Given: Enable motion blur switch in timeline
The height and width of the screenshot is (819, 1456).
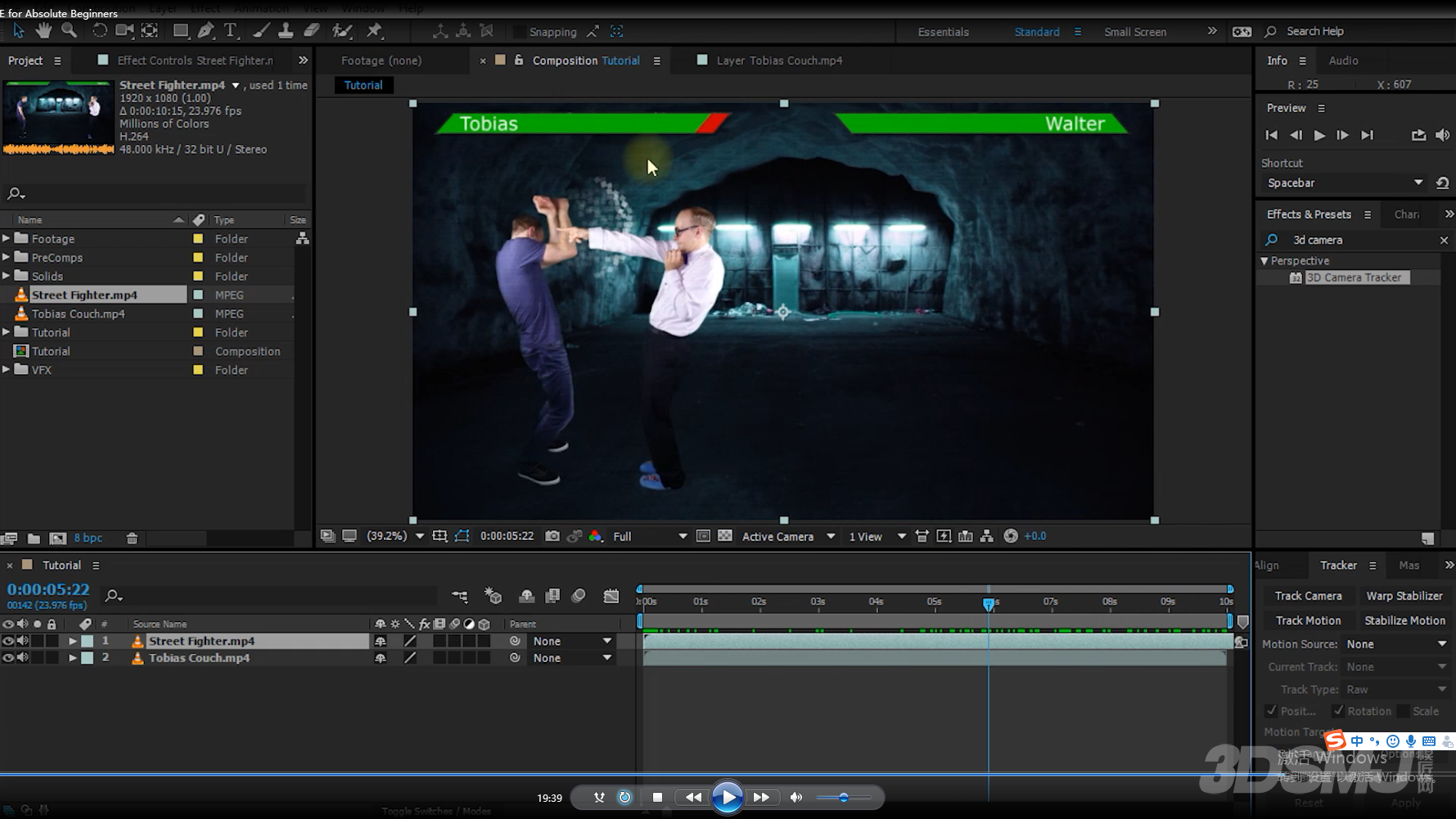Looking at the screenshot, I should pos(579,596).
